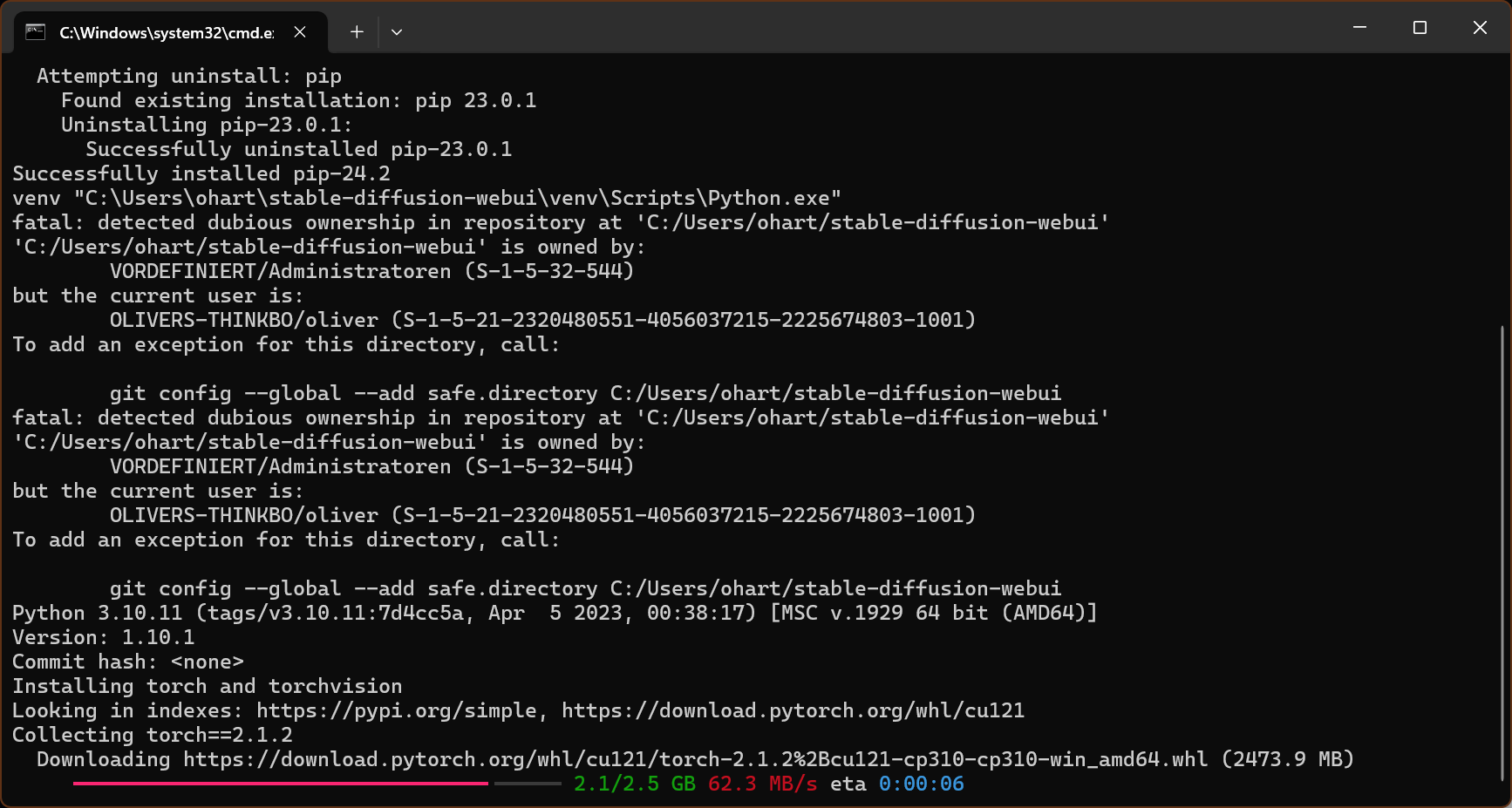Click the torch-2.1.2 wheel download URL

click(695, 759)
